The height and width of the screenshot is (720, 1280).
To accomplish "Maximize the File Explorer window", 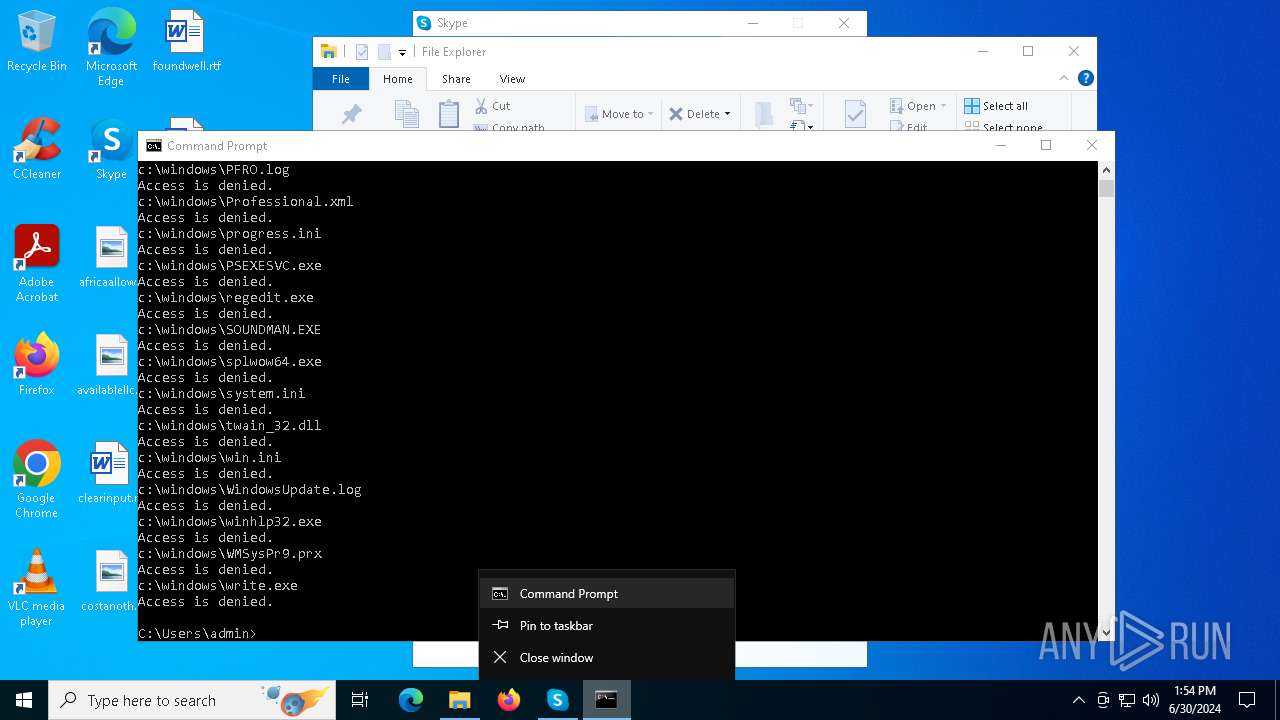I will click(1028, 51).
